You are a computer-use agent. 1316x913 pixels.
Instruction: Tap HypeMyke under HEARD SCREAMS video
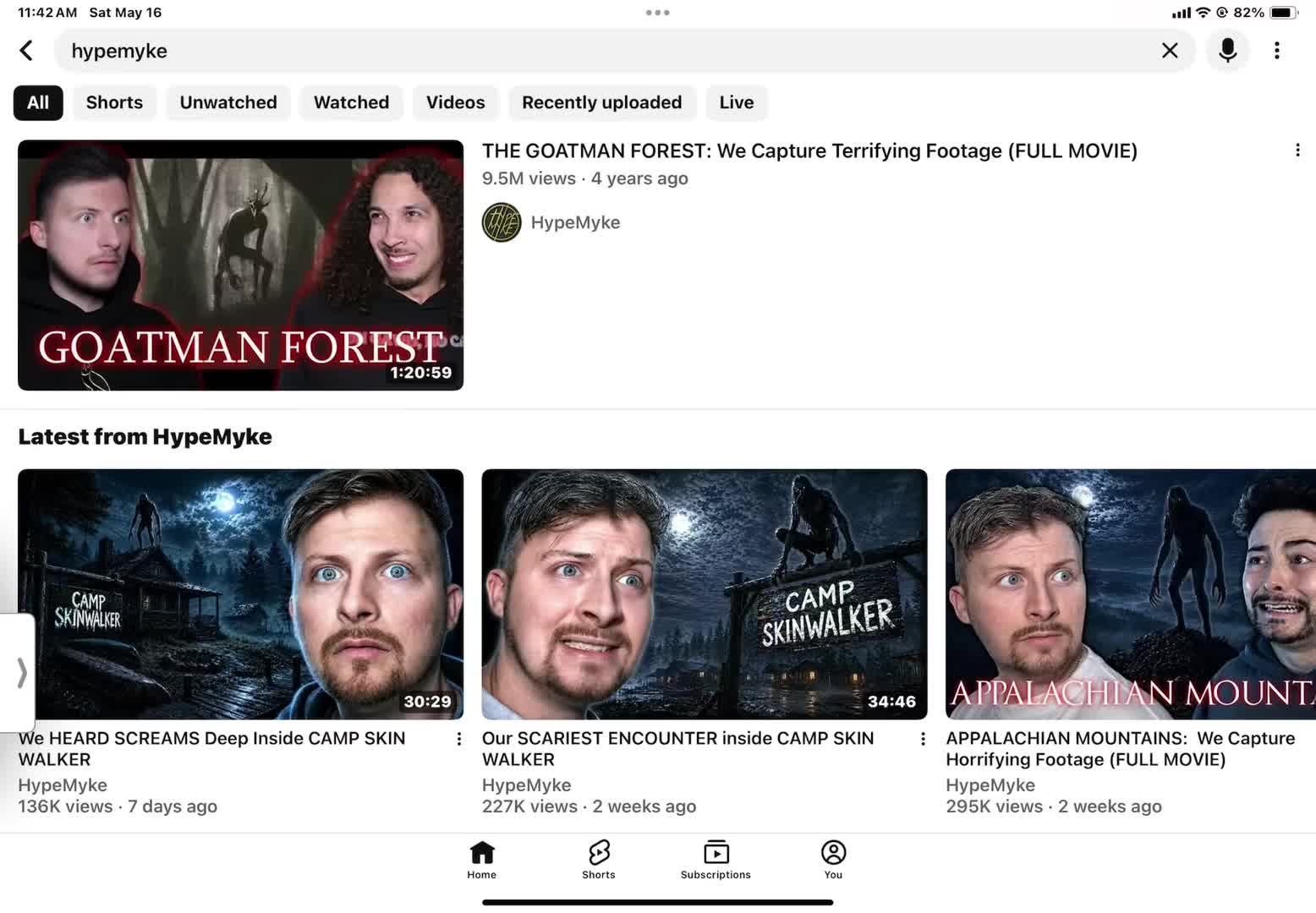(63, 785)
